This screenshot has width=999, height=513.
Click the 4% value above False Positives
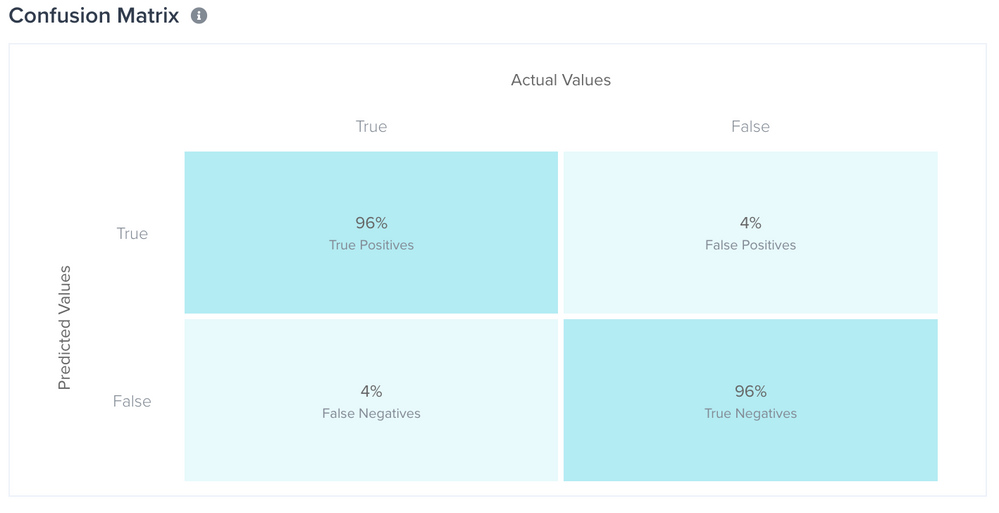tap(750, 223)
